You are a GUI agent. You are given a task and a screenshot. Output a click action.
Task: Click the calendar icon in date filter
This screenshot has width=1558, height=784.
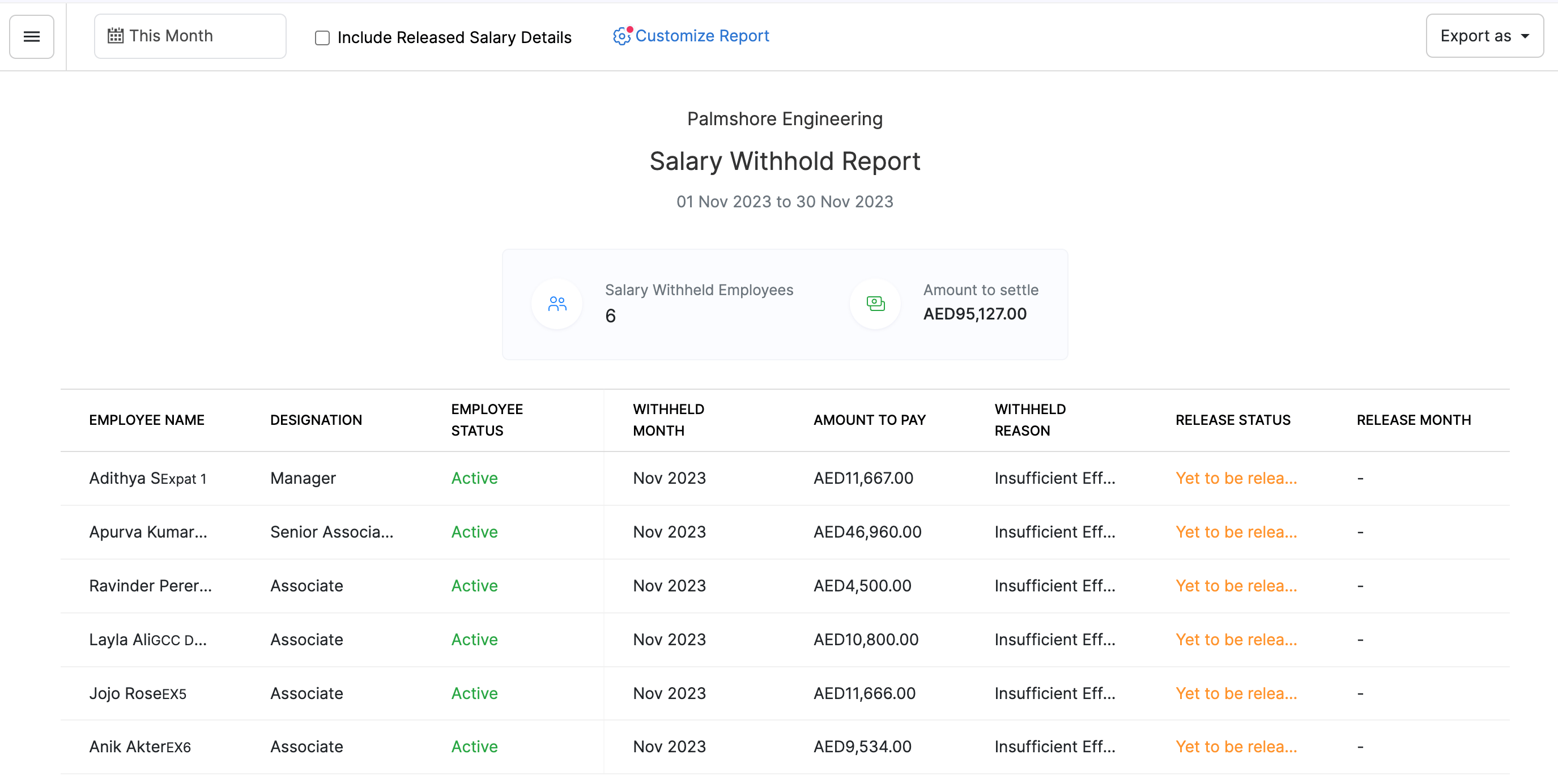[x=115, y=36]
